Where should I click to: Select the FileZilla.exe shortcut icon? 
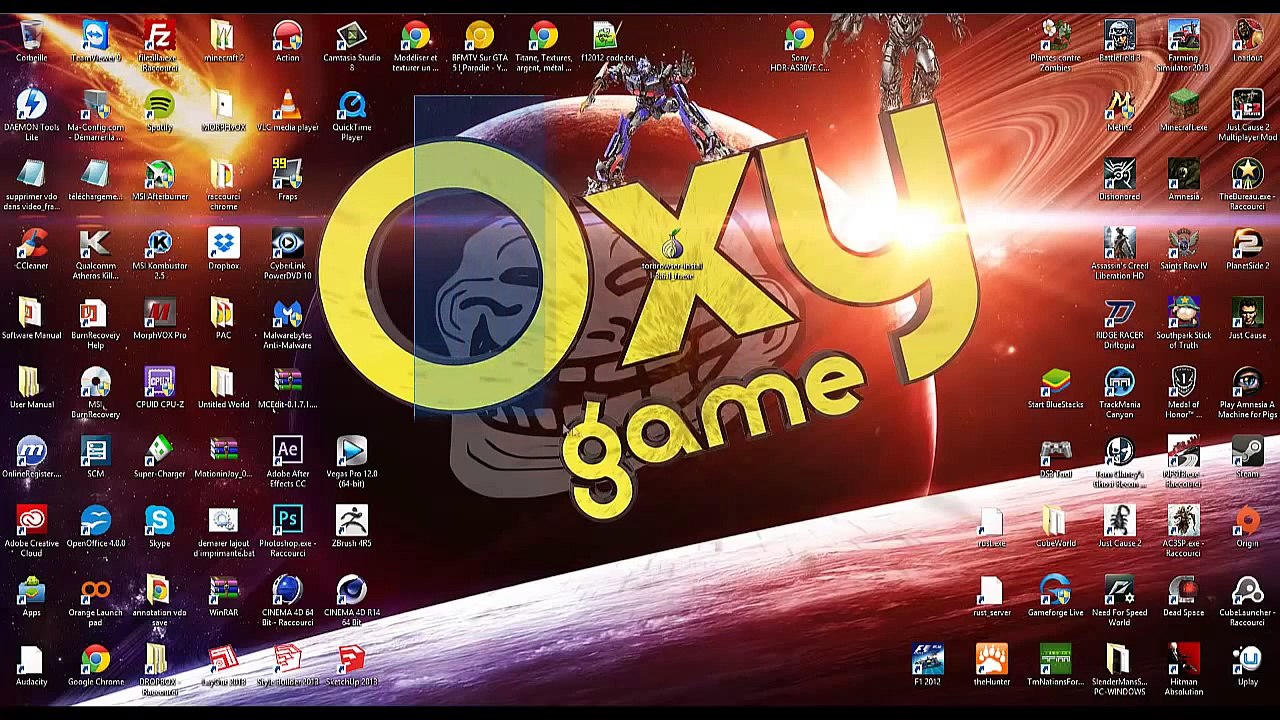(159, 37)
